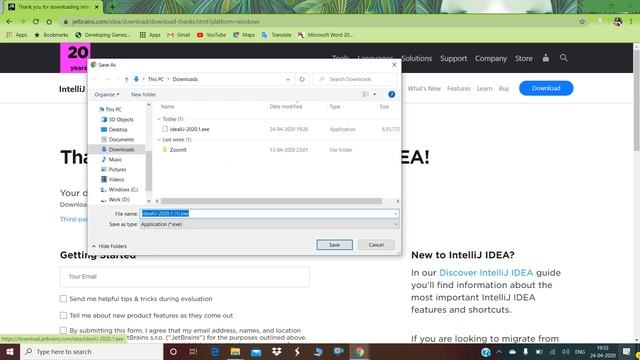This screenshot has width=640, height=360.
Task: Open Chrome's three-dot menu
Action: point(631,22)
